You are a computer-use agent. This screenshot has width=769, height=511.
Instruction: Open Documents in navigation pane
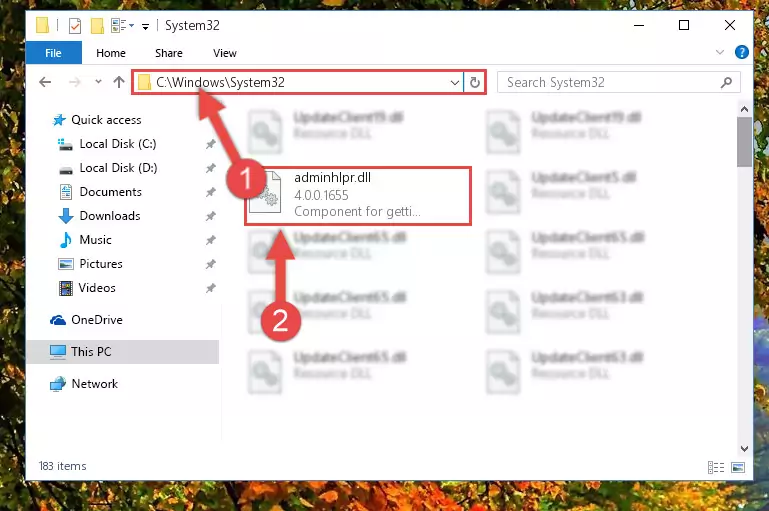(x=101, y=192)
